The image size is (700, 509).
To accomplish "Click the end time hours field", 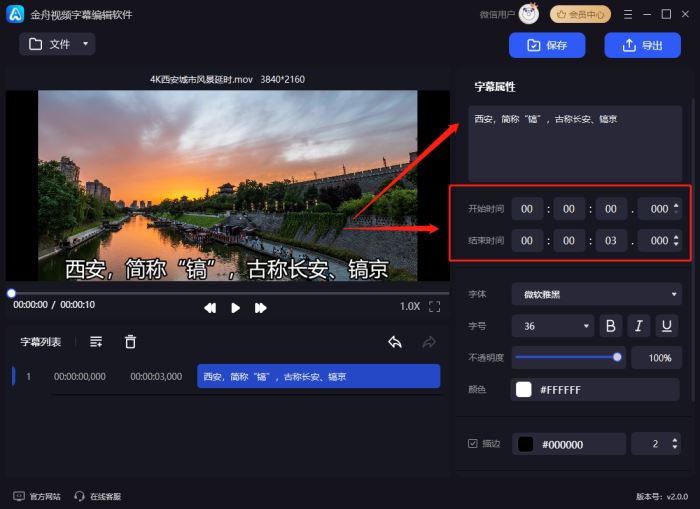I will (x=527, y=240).
